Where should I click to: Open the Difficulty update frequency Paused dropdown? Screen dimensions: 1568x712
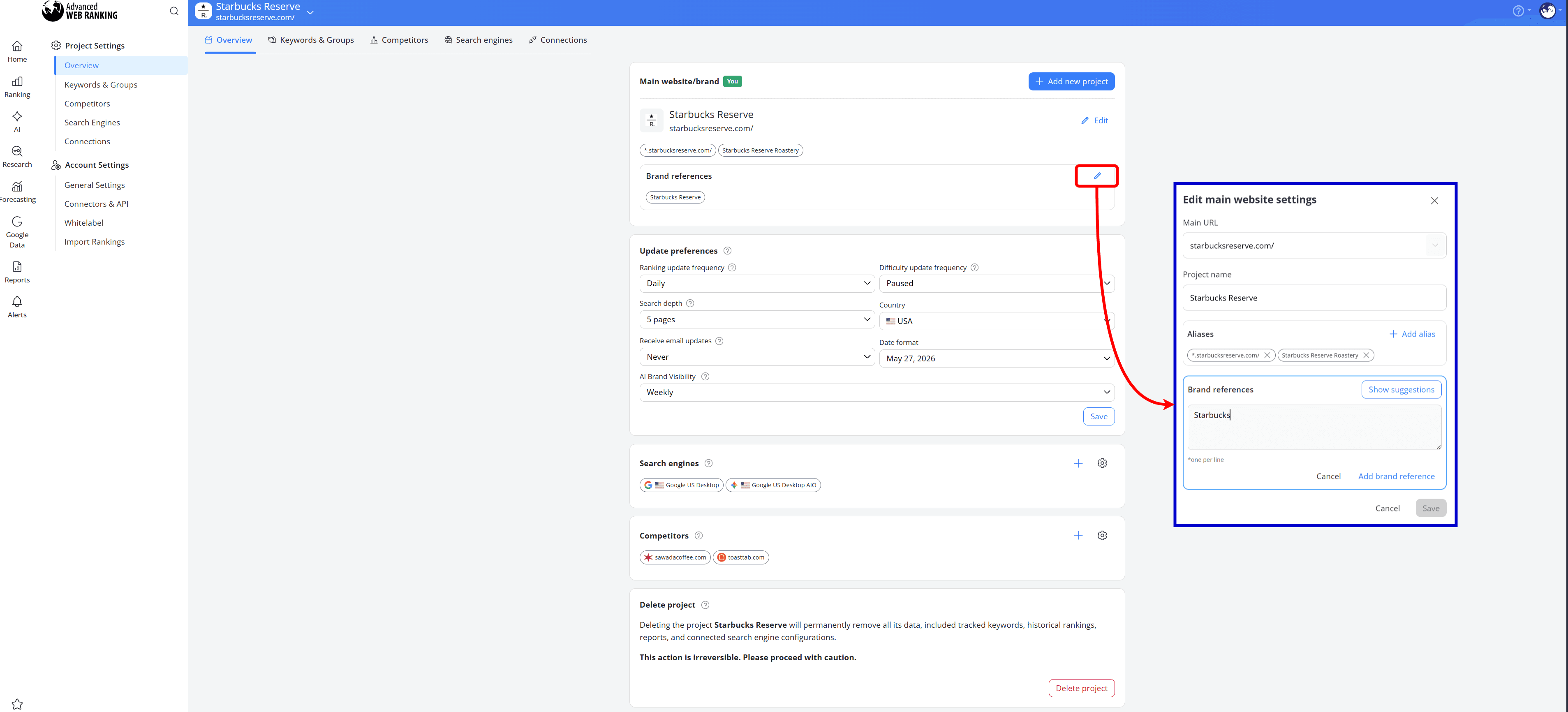[x=997, y=284]
